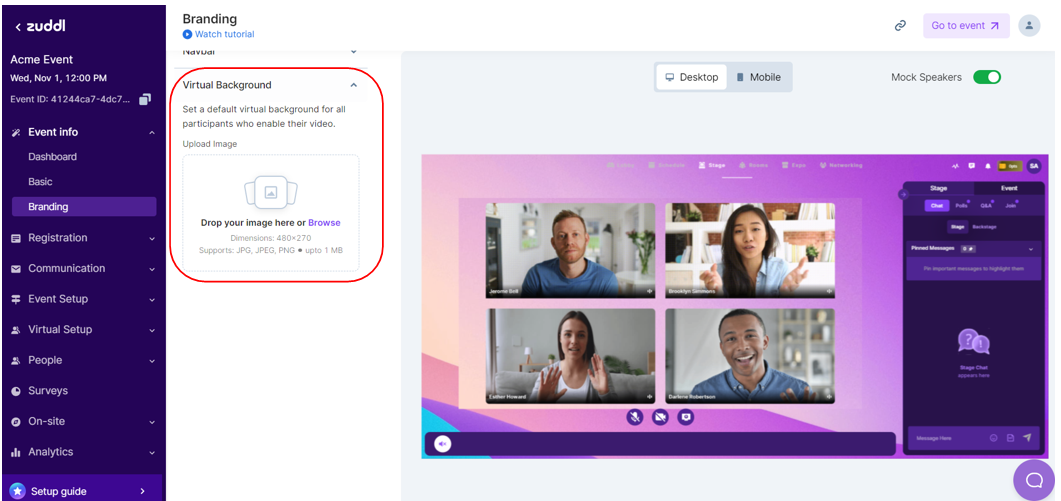Screen dimensions: 1061x501
Task: Open the Watch tutorial link
Action: click(219, 34)
